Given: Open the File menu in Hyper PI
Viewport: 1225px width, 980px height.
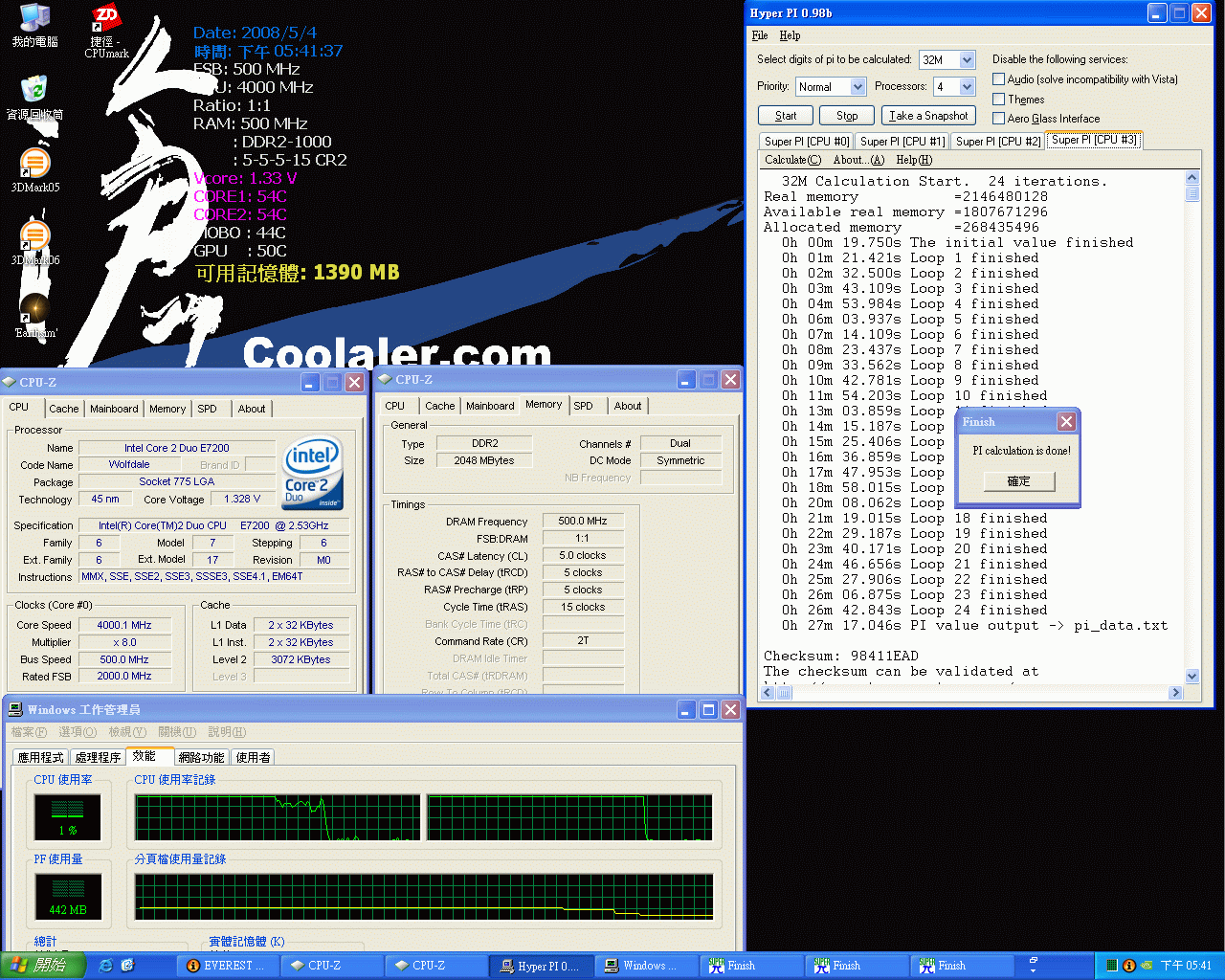Looking at the screenshot, I should click(x=760, y=35).
